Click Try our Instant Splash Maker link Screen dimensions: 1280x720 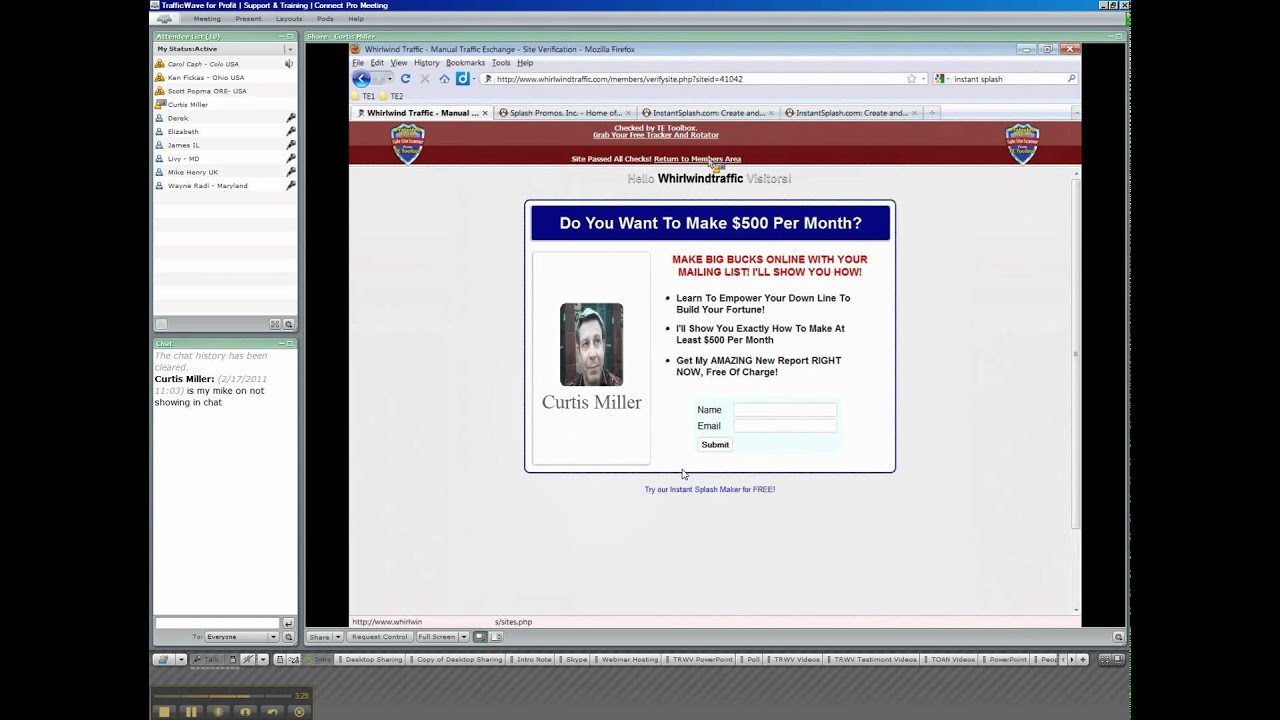tap(710, 490)
